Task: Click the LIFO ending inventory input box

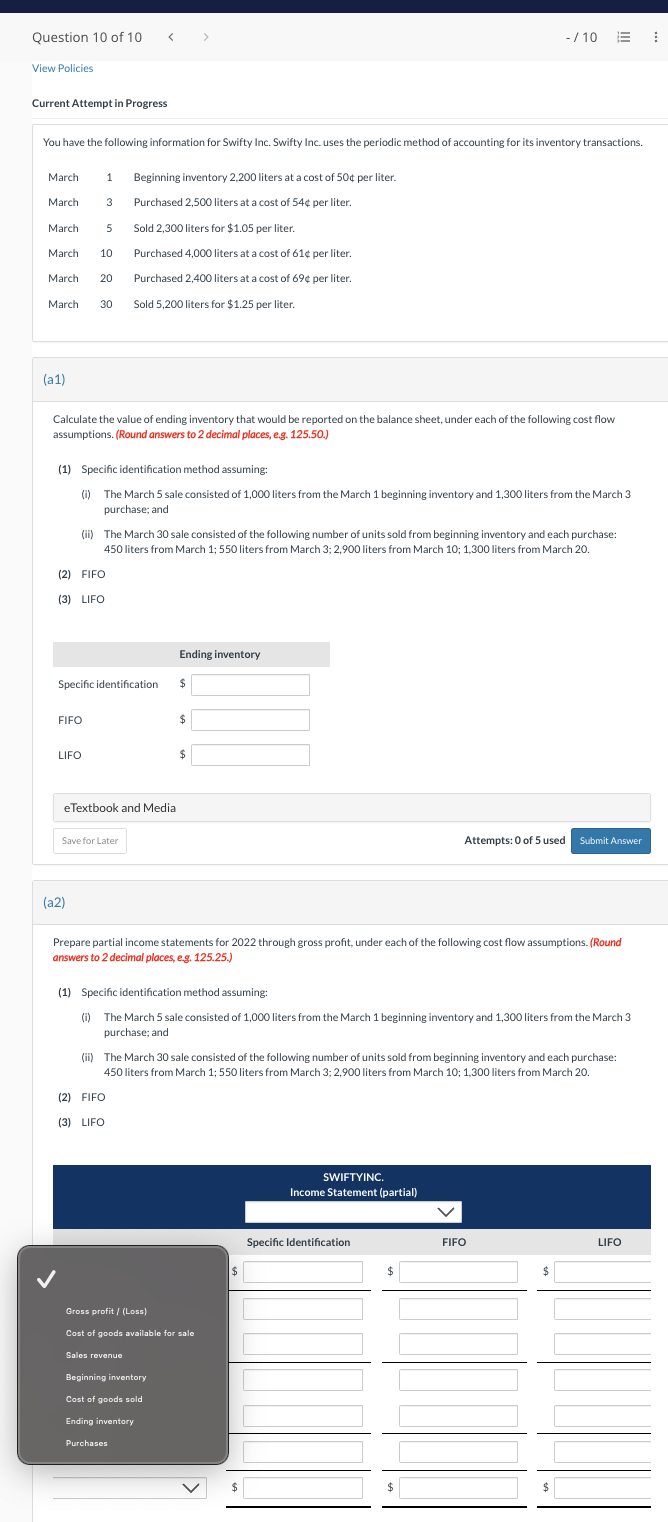Action: click(249, 755)
